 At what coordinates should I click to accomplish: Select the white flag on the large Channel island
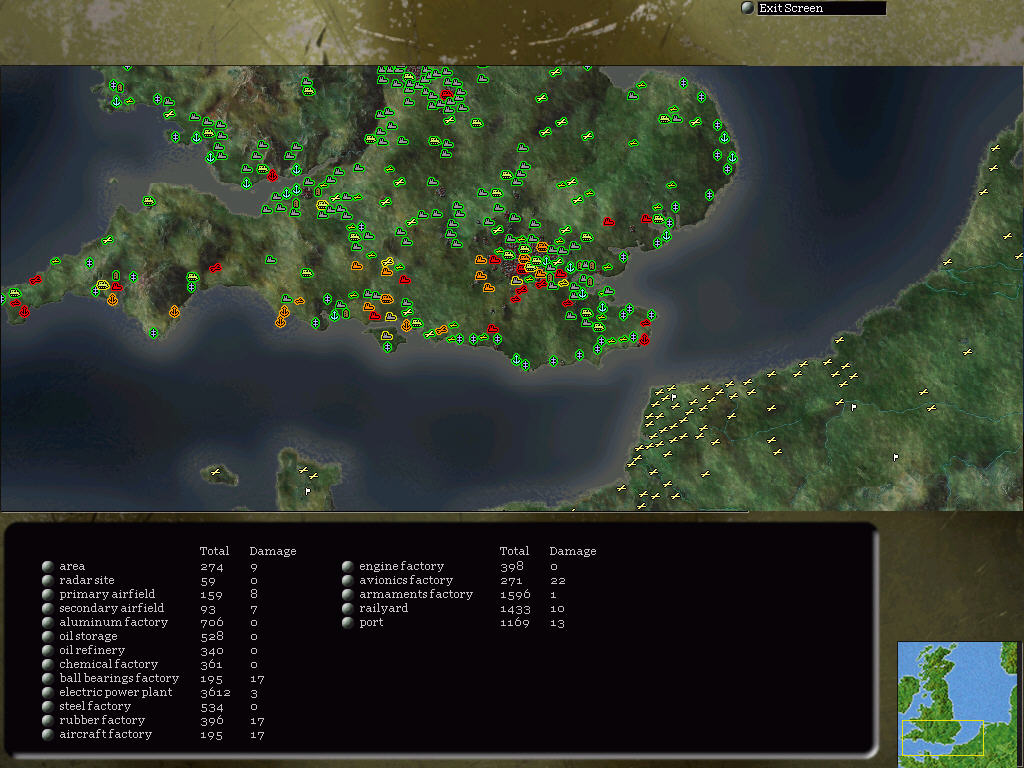coord(308,490)
